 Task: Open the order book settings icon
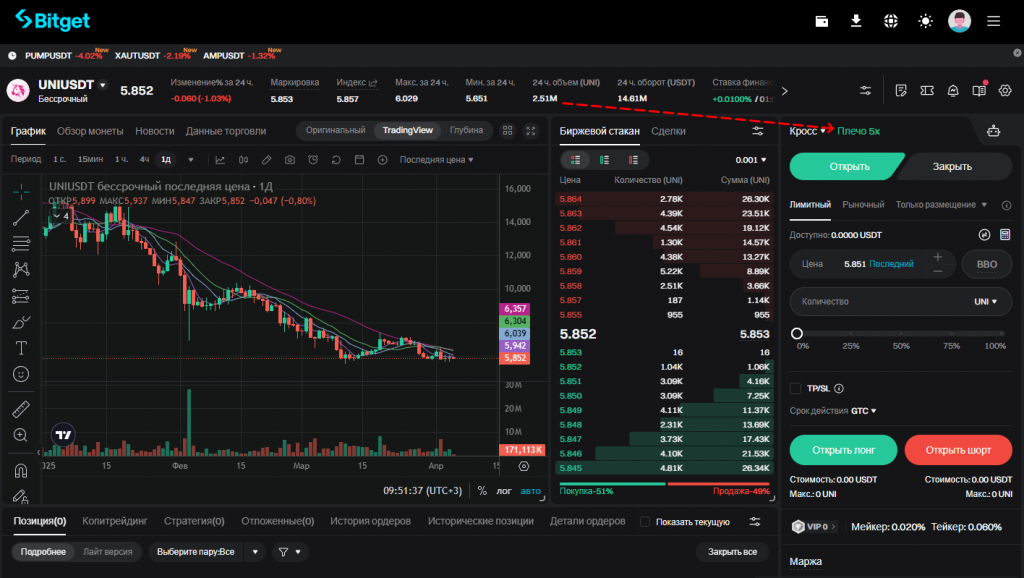pyautogui.click(x=758, y=131)
